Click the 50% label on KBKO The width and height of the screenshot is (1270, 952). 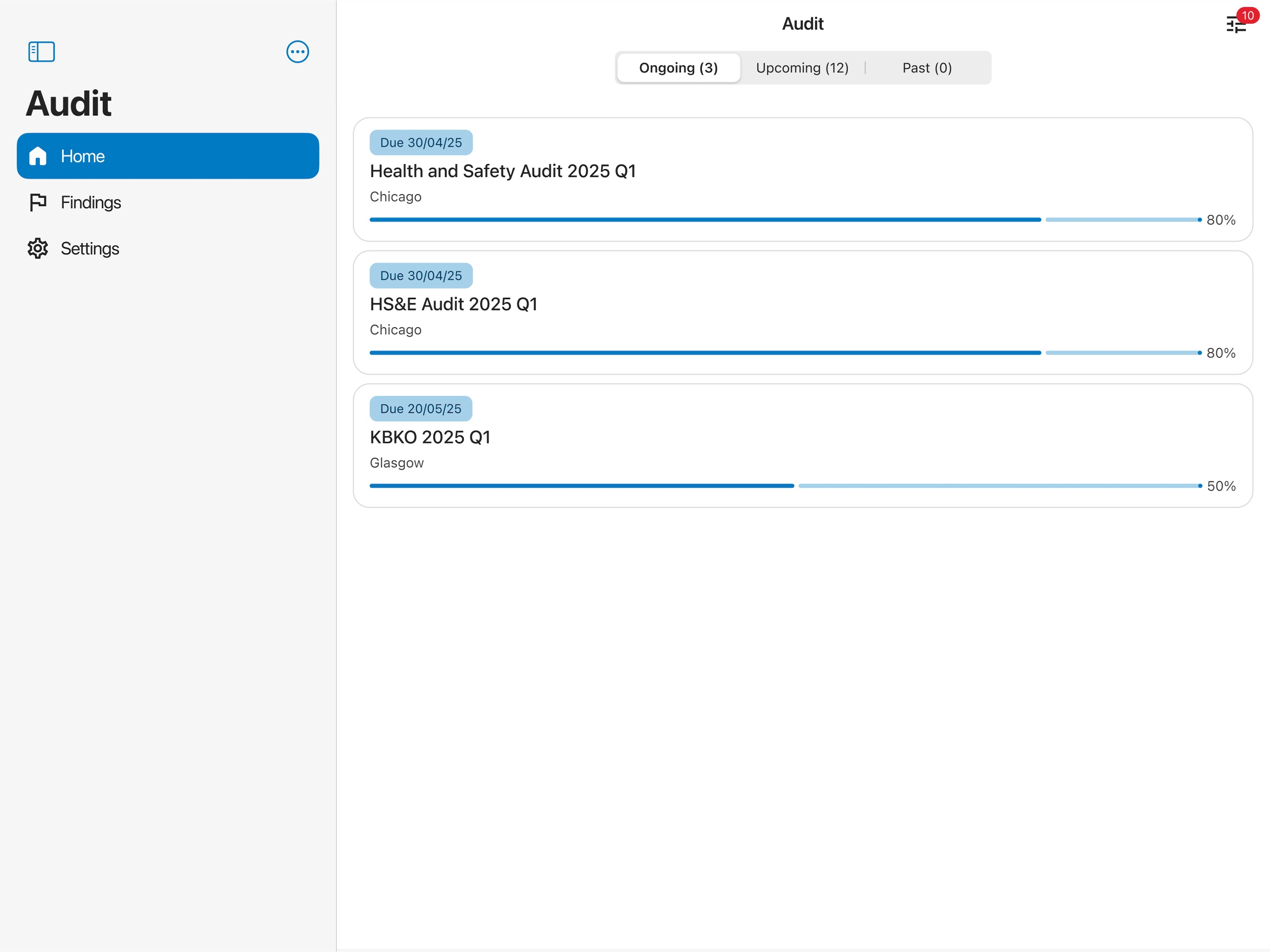tap(1221, 486)
